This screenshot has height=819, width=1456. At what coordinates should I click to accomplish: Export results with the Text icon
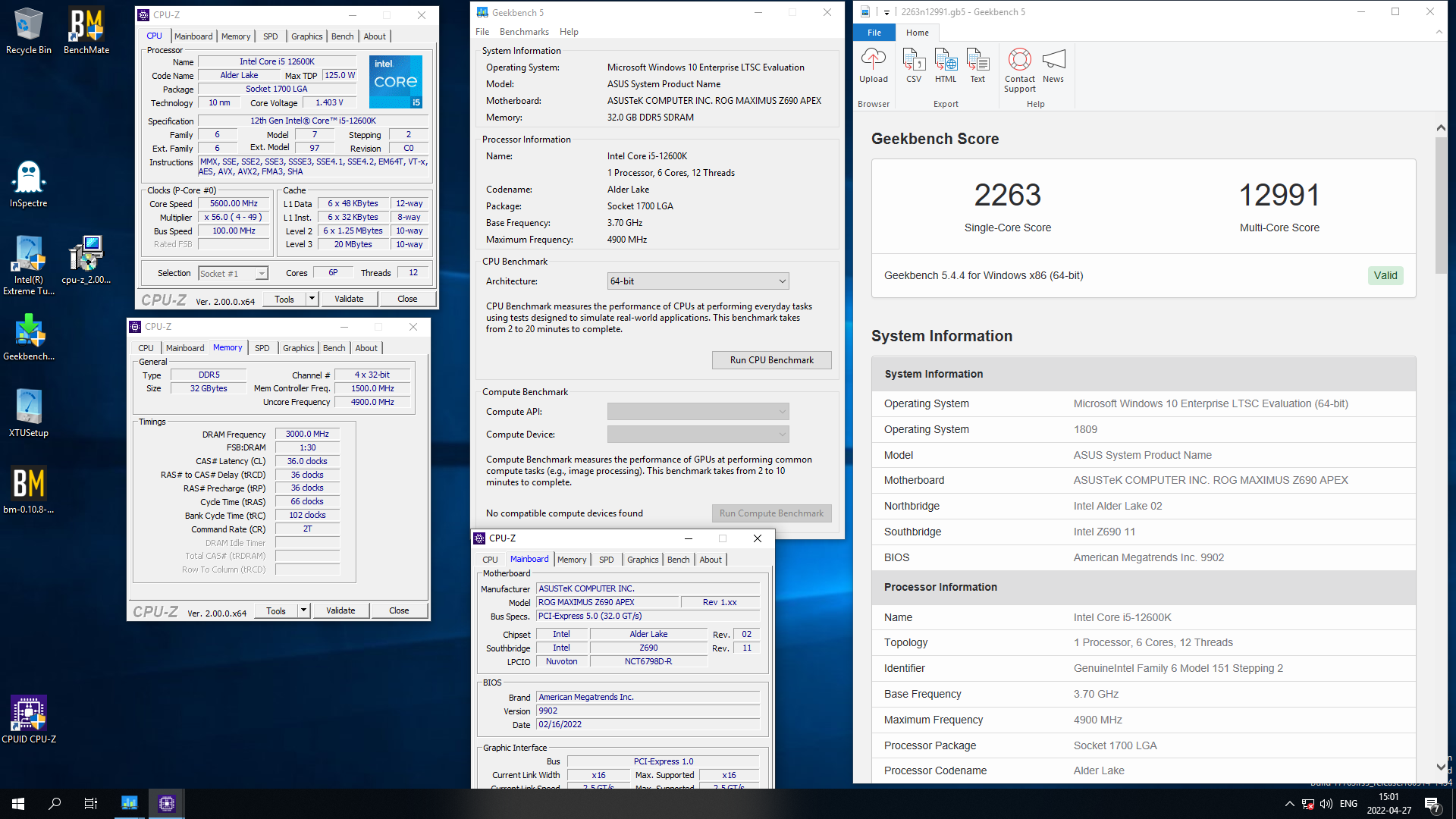(977, 65)
